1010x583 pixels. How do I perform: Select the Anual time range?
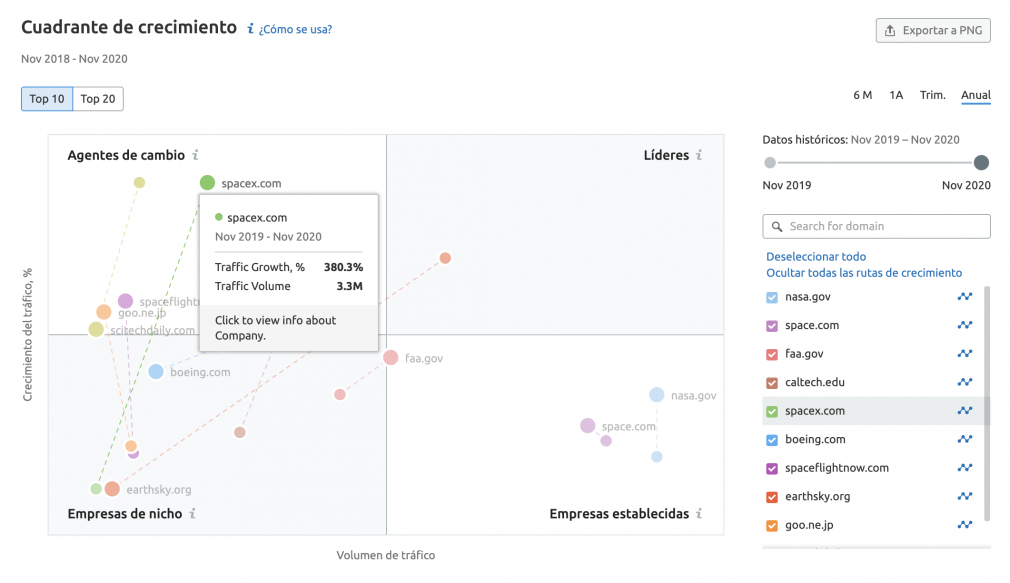click(x=976, y=95)
